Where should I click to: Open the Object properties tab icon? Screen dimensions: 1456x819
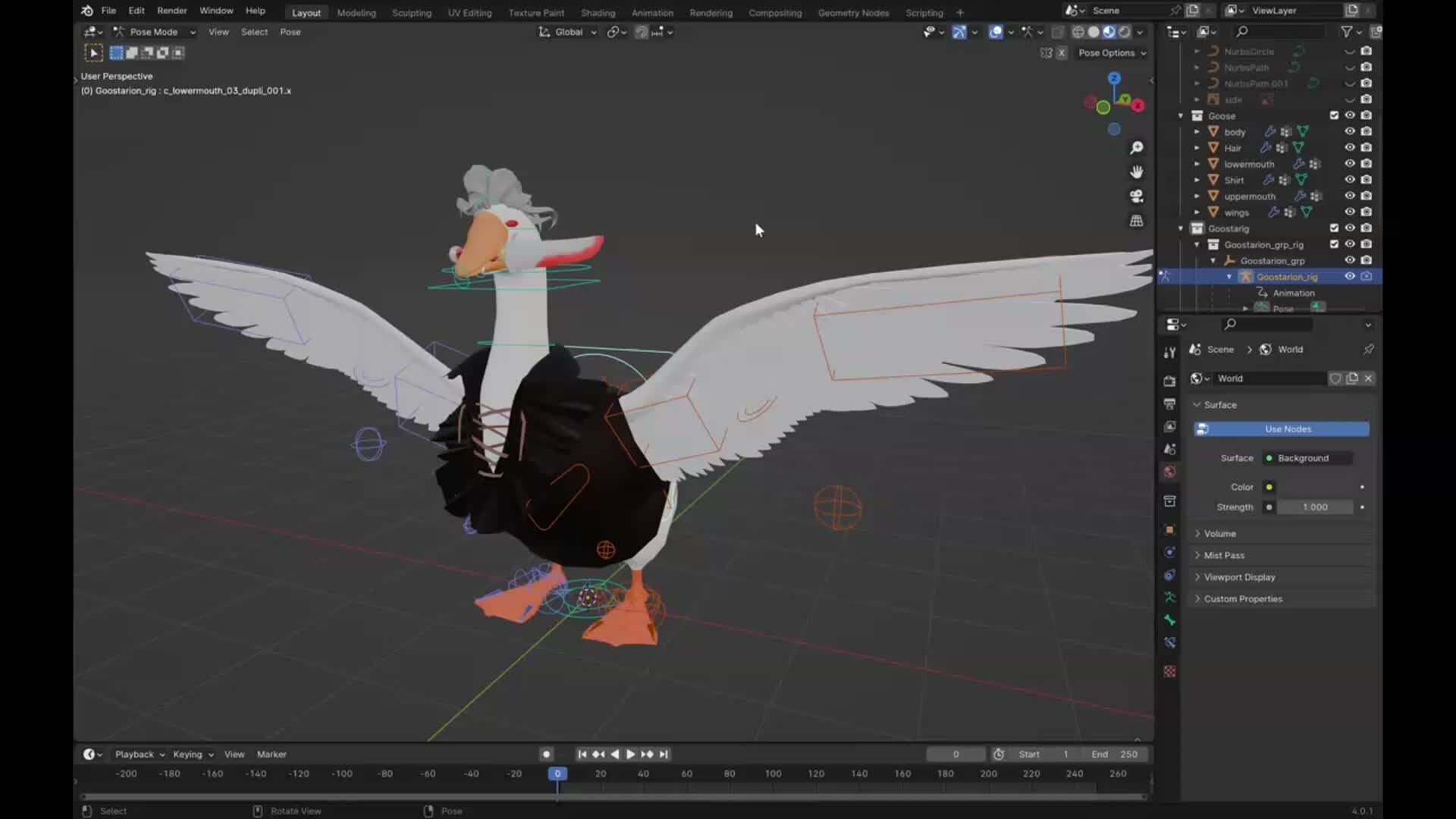click(x=1169, y=529)
